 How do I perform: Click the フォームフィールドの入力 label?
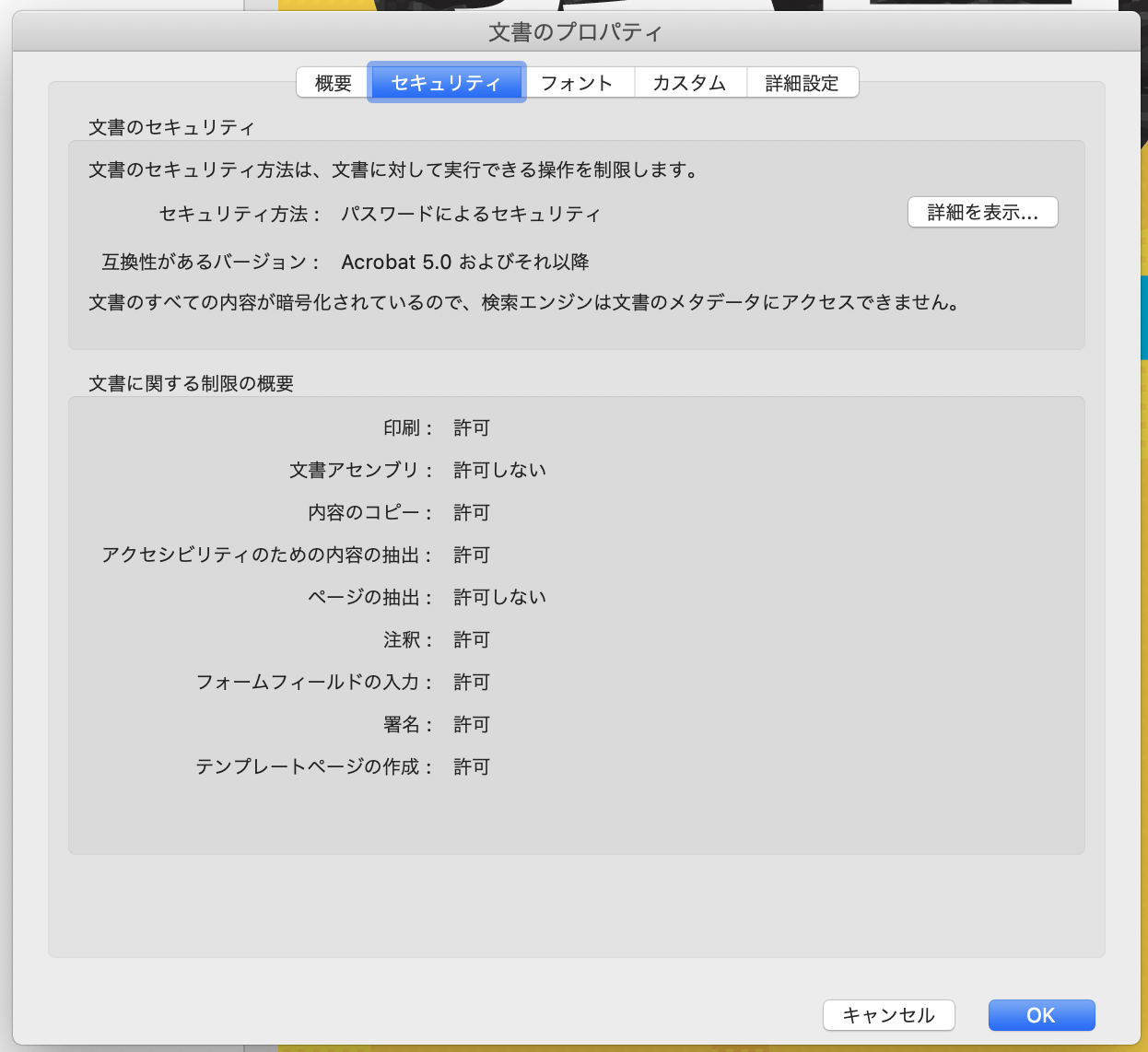314,682
